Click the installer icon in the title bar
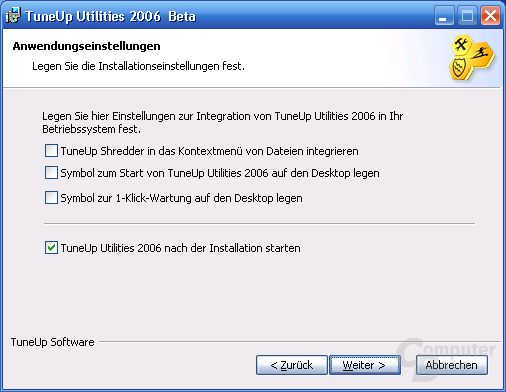Viewport: 506px width, 392px height. [13, 15]
